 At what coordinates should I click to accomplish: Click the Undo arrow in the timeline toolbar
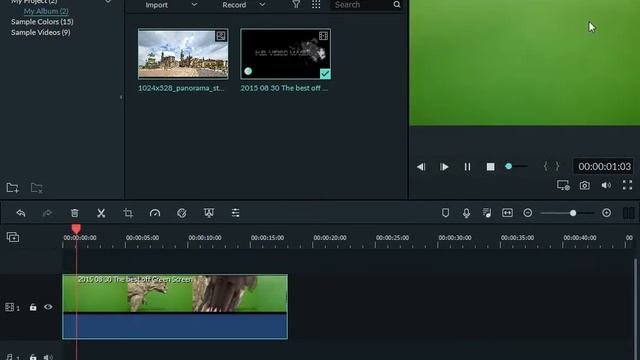click(21, 213)
